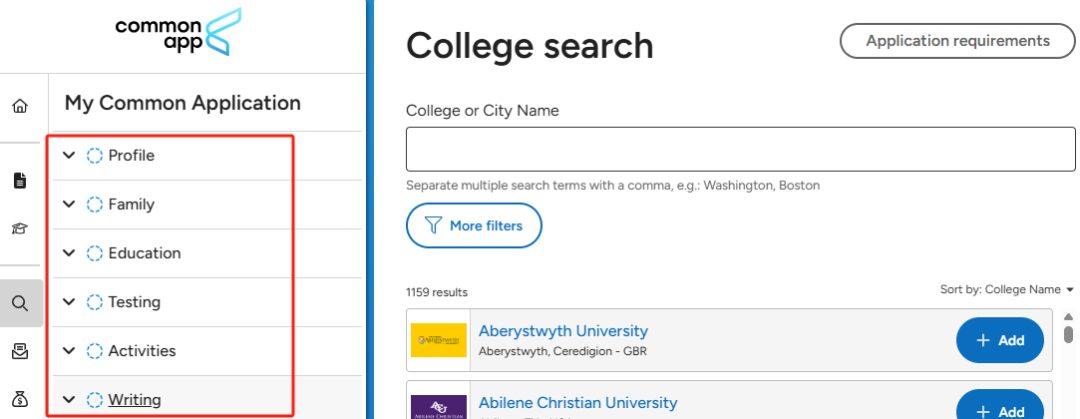The image size is (1080, 419).
Task: Open the Sort by College Name dropdown
Action: 1006,290
